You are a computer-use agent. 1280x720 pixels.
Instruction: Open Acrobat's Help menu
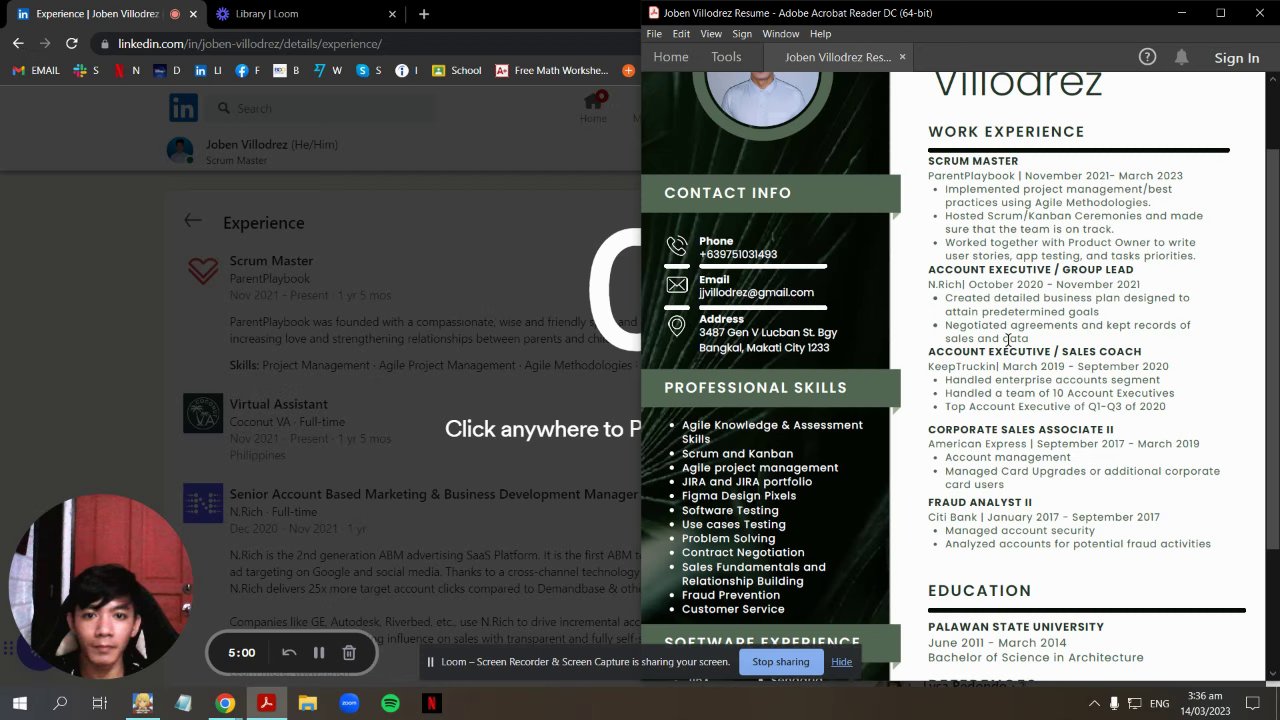click(x=820, y=34)
